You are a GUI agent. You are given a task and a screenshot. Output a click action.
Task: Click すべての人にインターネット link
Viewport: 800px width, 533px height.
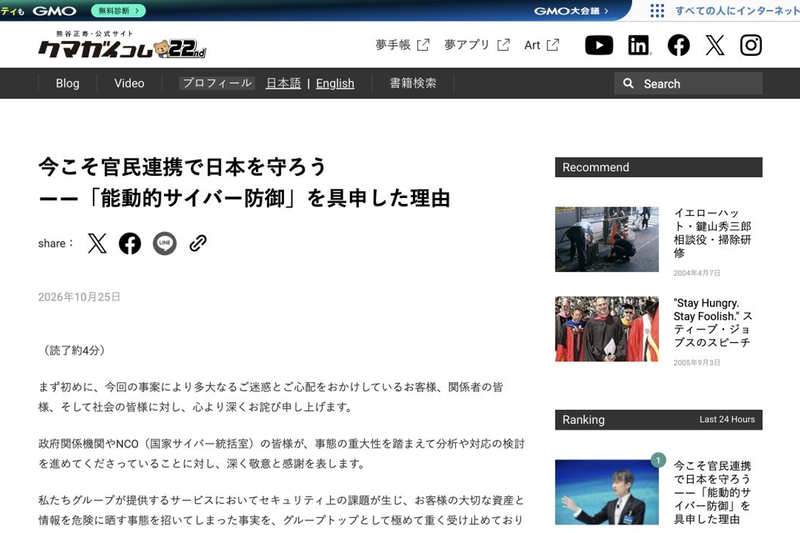[x=737, y=11]
